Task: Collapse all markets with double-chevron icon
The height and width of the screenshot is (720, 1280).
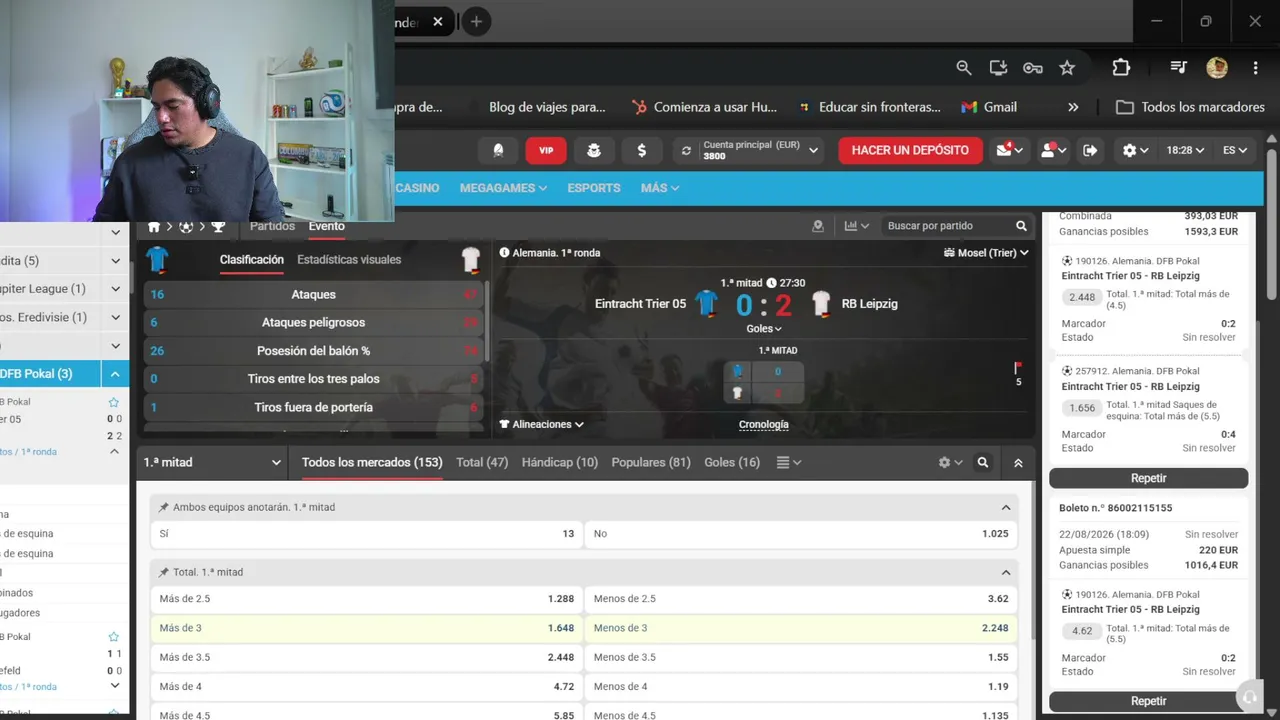Action: [x=1018, y=463]
